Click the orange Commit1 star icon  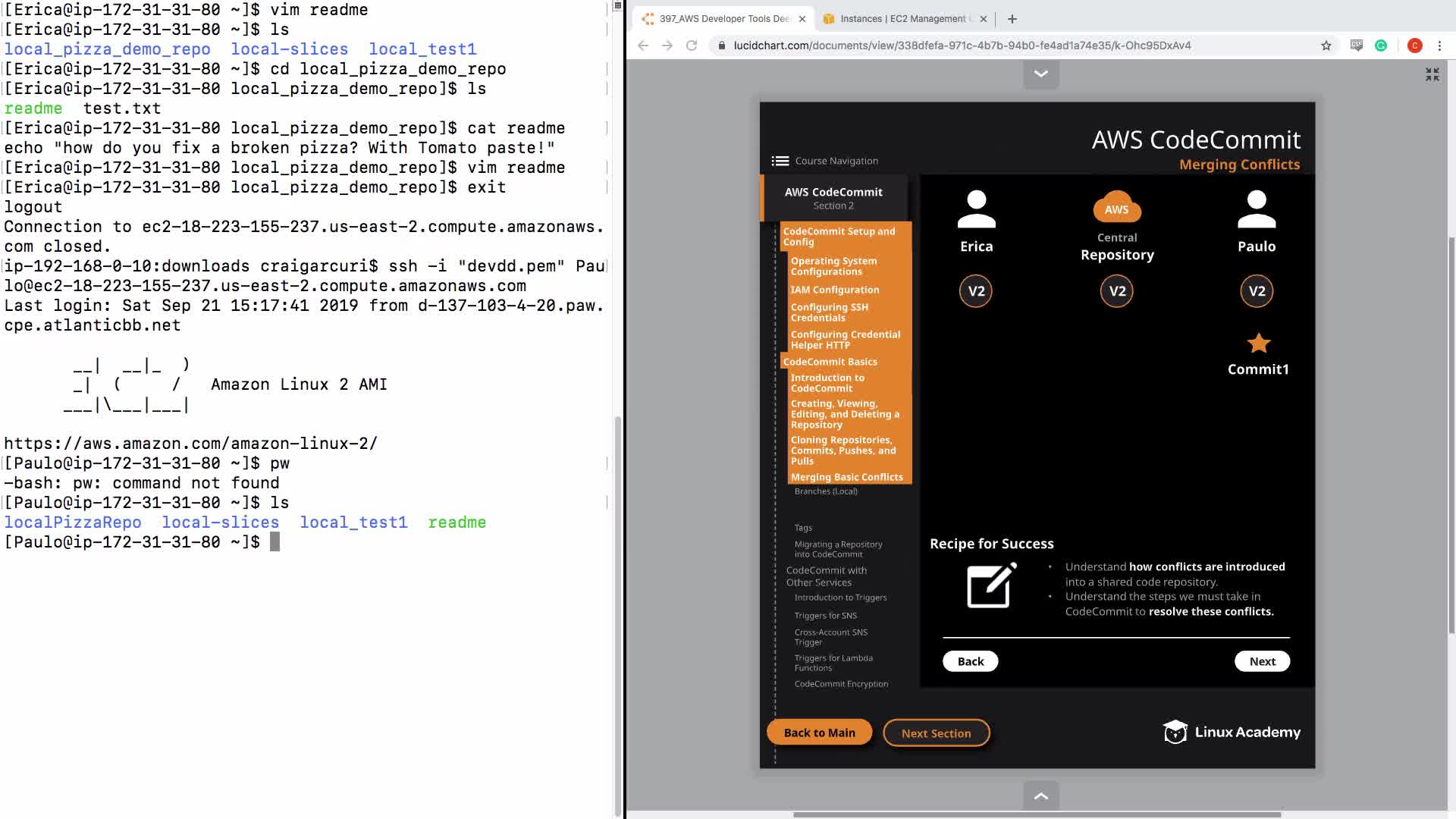tap(1258, 344)
